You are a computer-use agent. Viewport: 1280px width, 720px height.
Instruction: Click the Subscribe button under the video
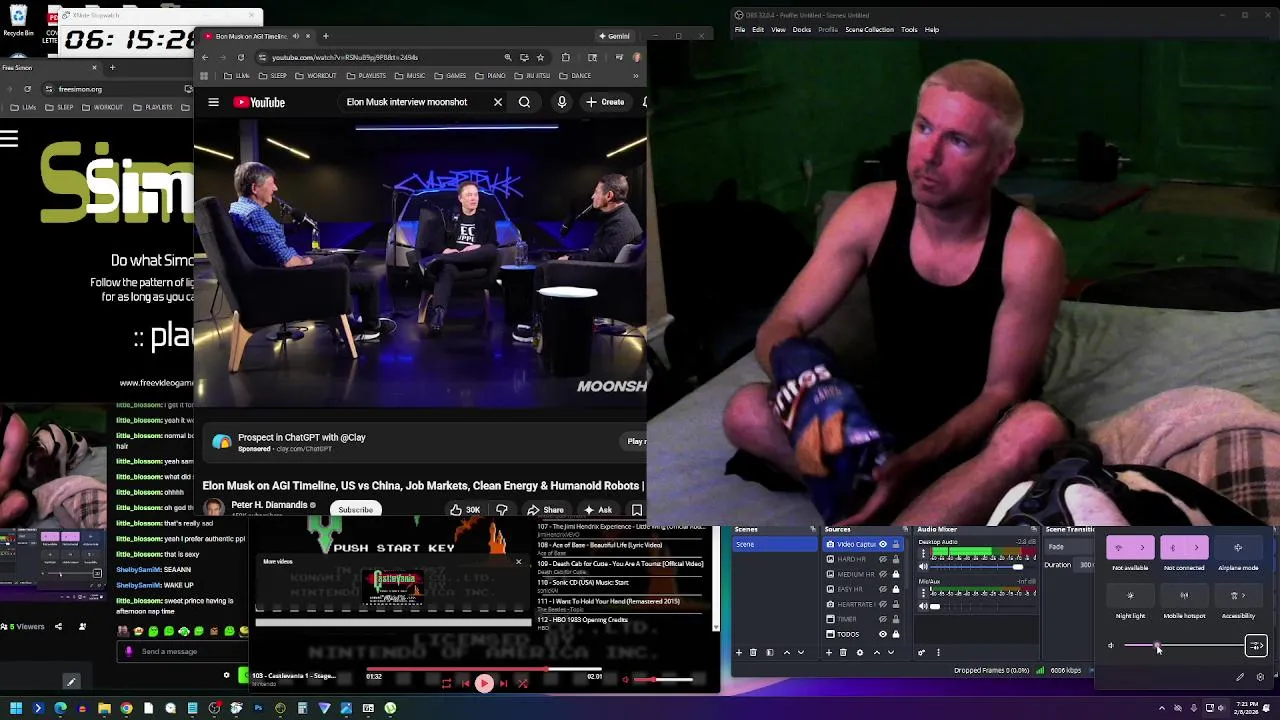tap(355, 510)
